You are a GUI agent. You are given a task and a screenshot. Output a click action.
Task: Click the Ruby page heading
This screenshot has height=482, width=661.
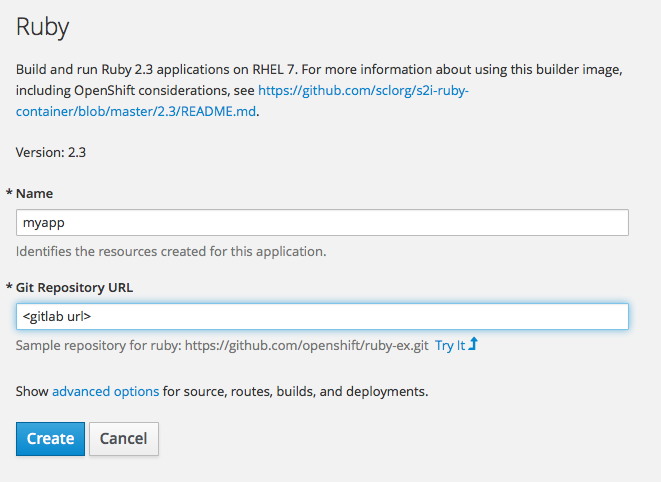click(43, 27)
